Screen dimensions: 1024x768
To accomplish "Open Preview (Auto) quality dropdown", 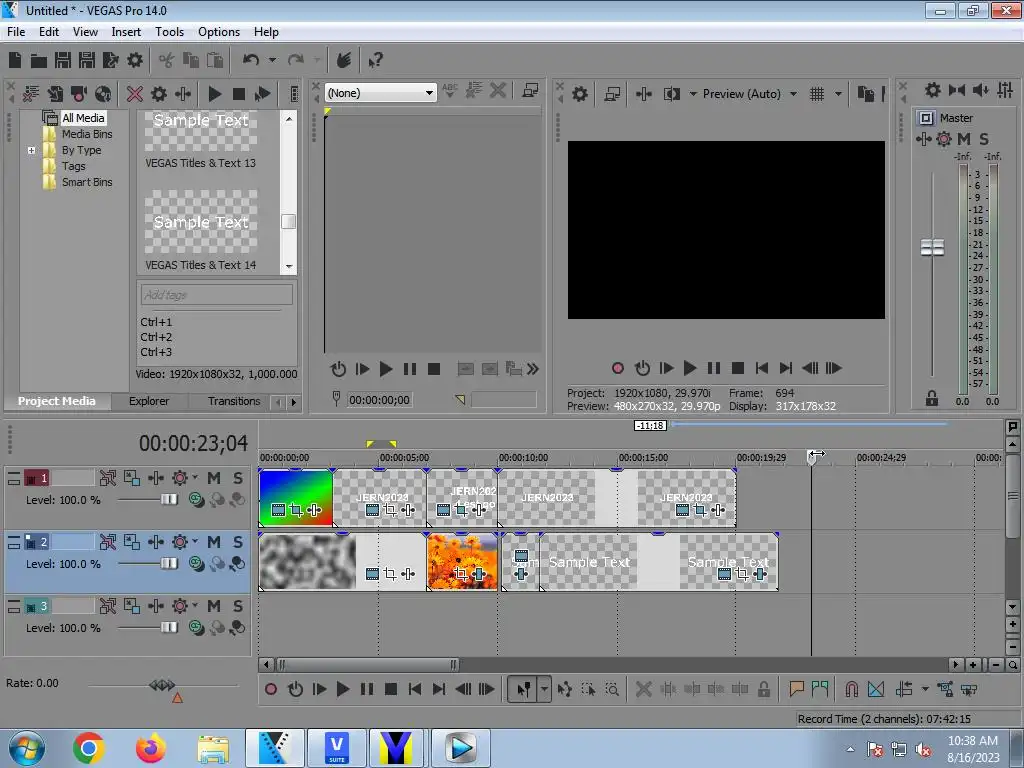I will pos(793,94).
